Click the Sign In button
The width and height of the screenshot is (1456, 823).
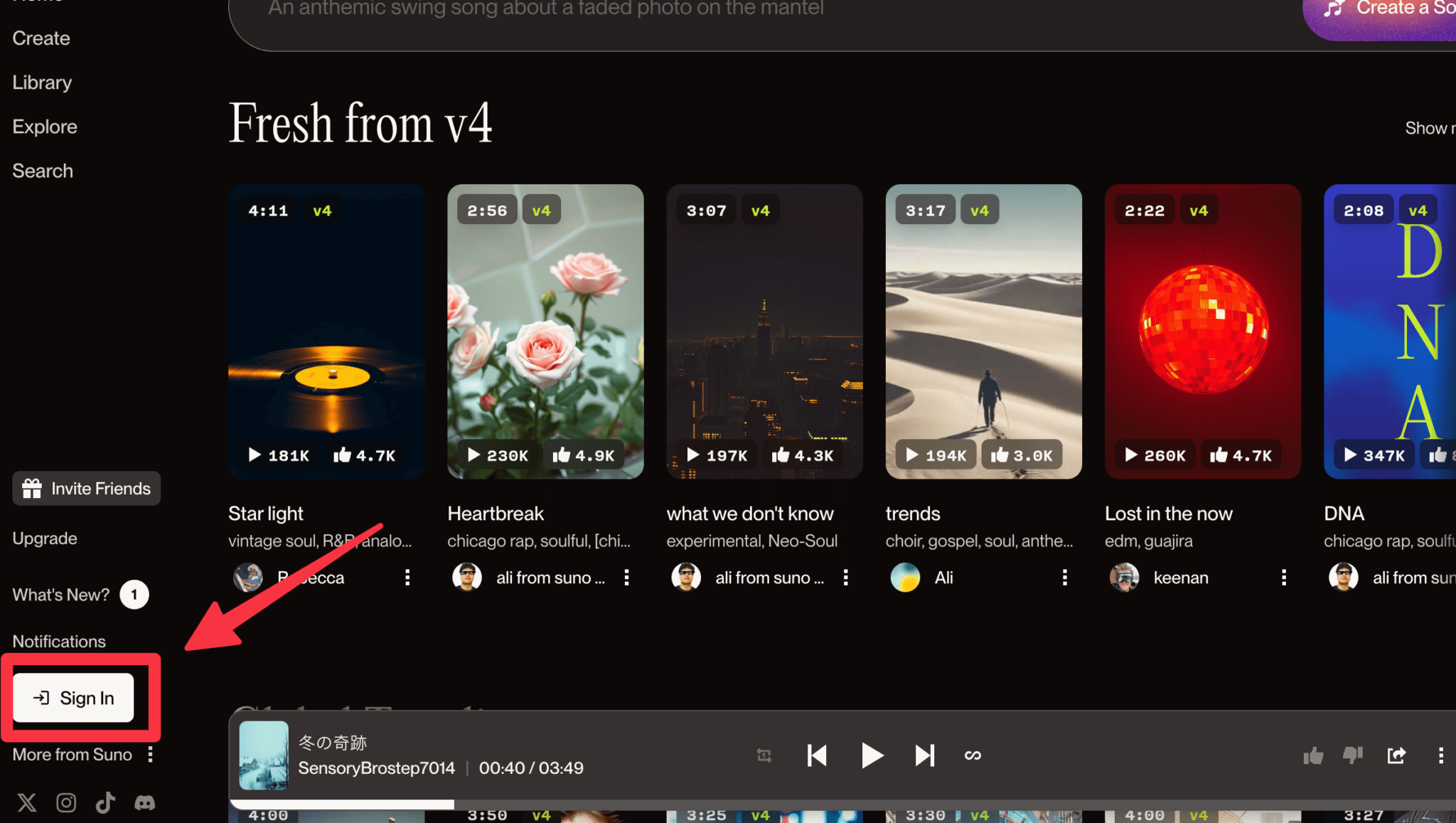[x=74, y=698]
